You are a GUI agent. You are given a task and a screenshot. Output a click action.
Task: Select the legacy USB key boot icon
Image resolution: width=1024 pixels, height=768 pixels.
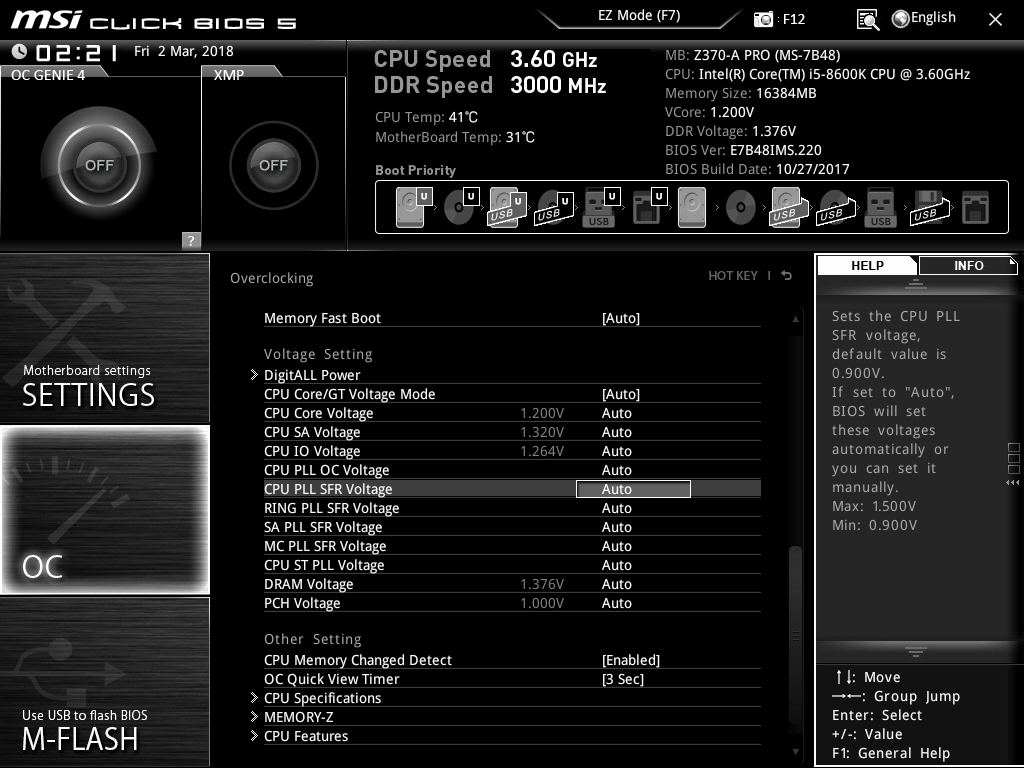[x=880, y=207]
